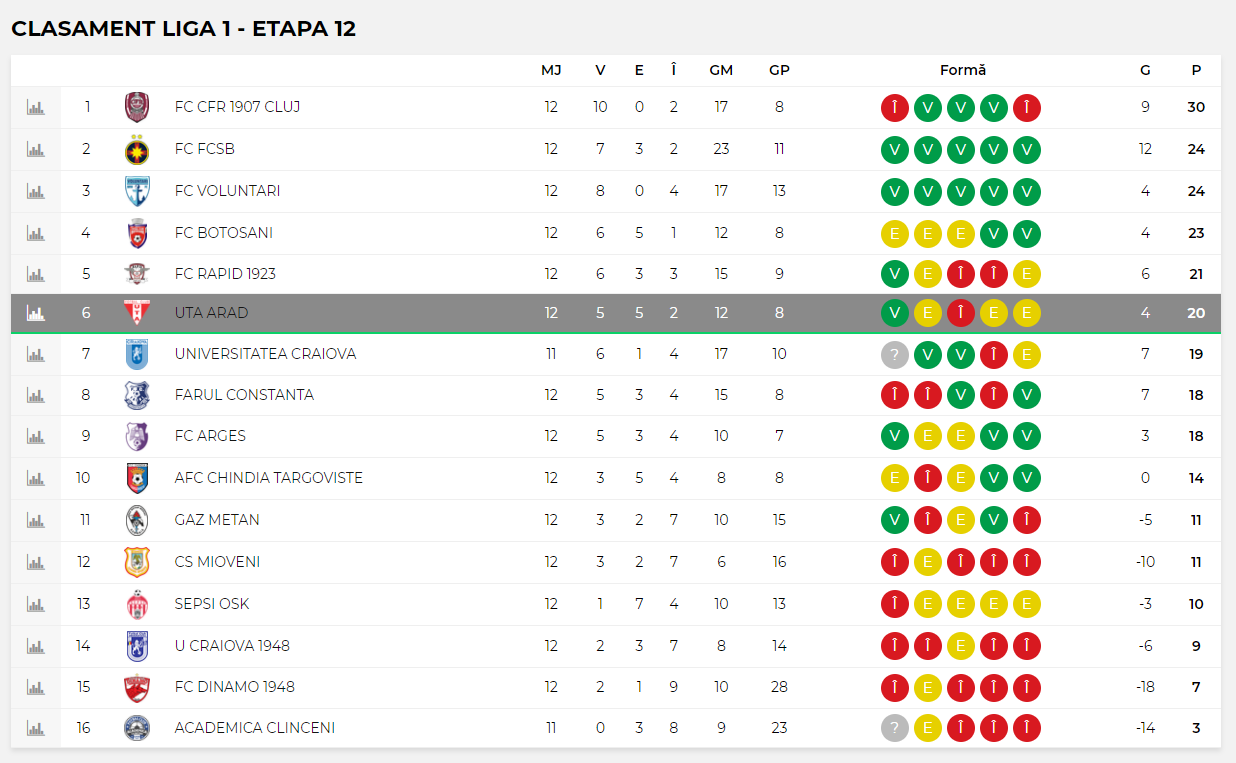The height and width of the screenshot is (763, 1236).
Task: Click the FC Dinamo 1948 club logo
Action: tap(137, 687)
